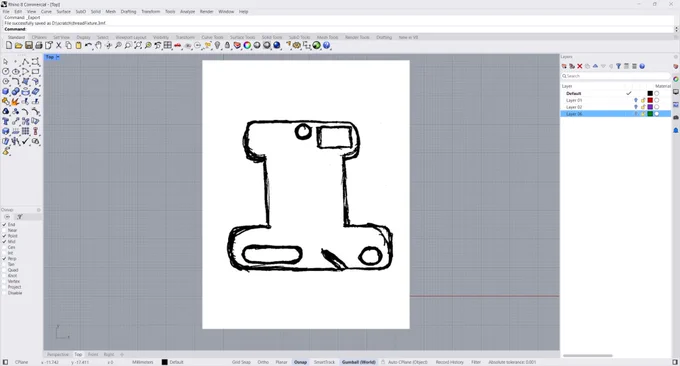Click Record History in the status bar

click(x=450, y=362)
